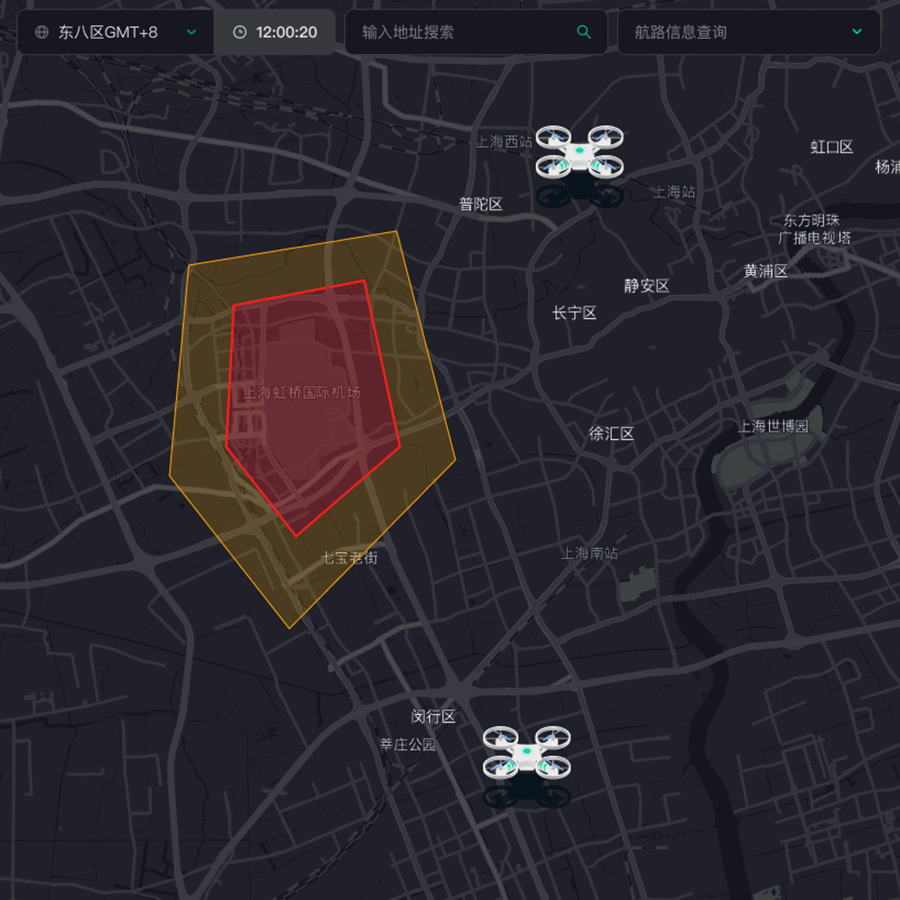Image resolution: width=900 pixels, height=900 pixels.
Task: Click the timezone selector chevron arrow
Action: pos(191,32)
